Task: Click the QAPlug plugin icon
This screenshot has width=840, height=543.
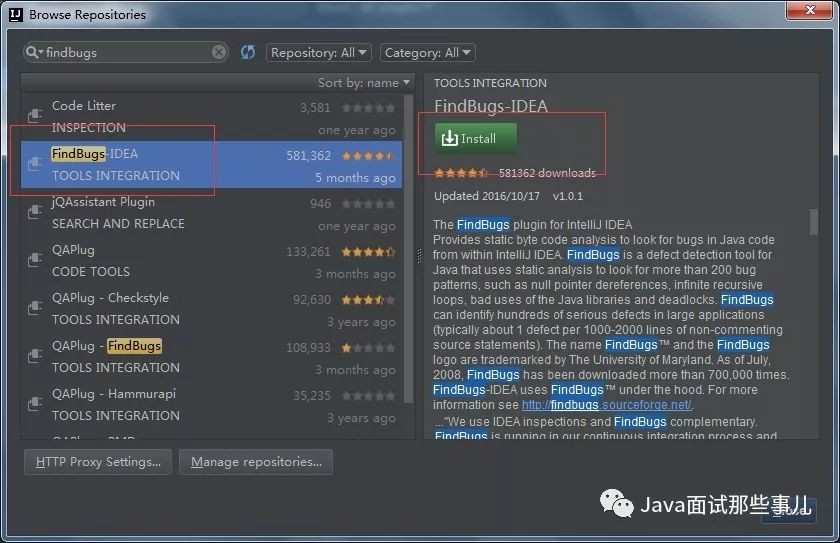Action: click(35, 260)
